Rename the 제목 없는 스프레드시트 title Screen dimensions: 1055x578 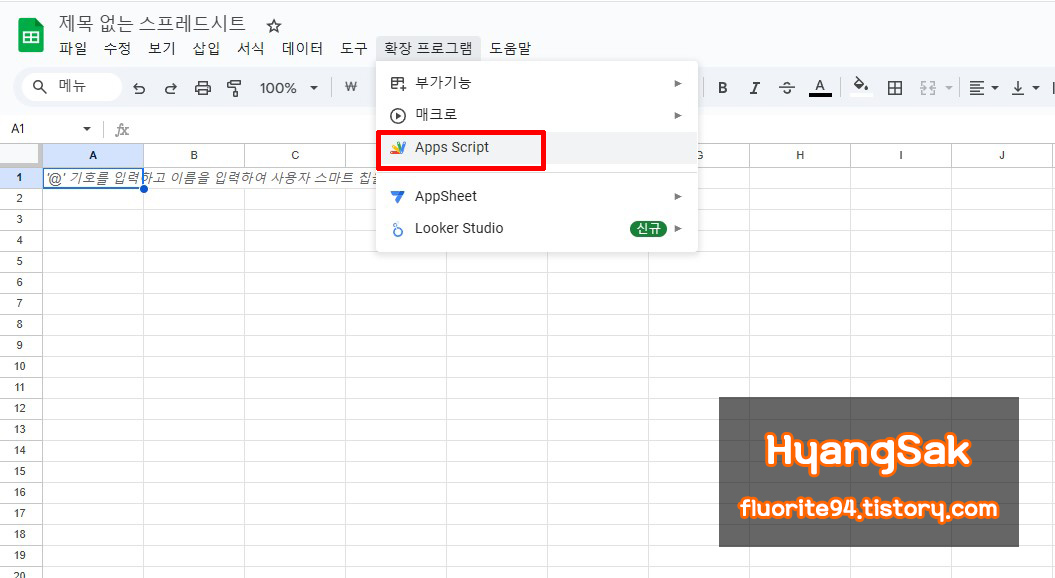[152, 24]
